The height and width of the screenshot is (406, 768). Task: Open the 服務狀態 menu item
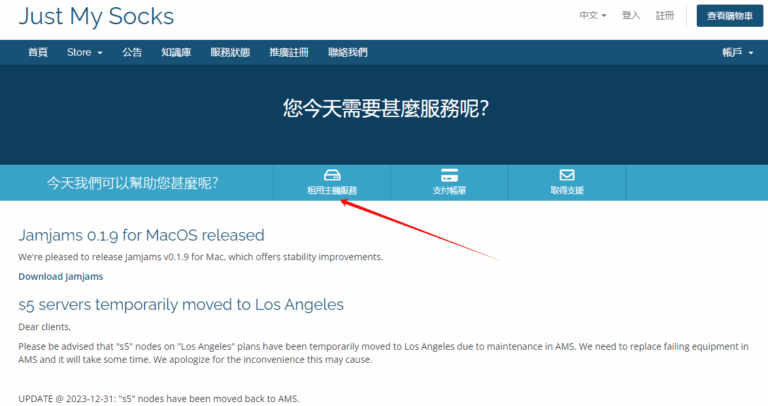coord(230,52)
